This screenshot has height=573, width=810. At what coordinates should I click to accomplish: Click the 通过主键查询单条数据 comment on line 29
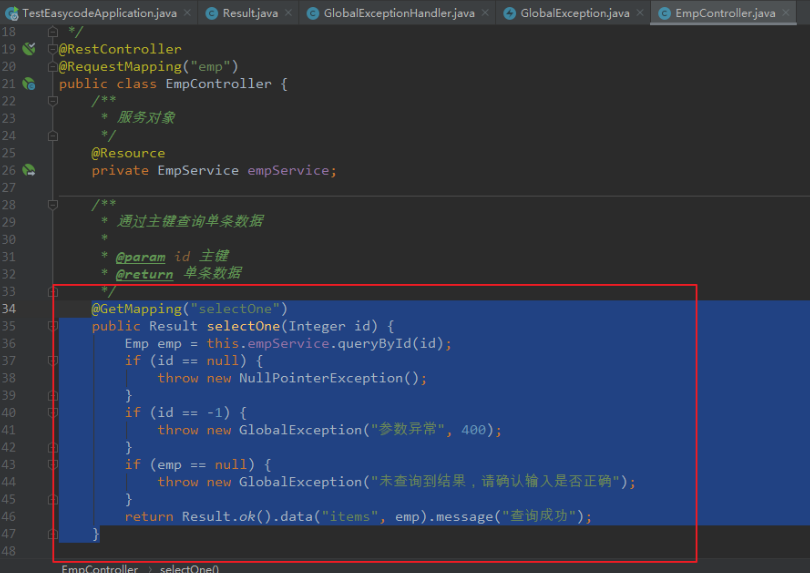[190, 222]
